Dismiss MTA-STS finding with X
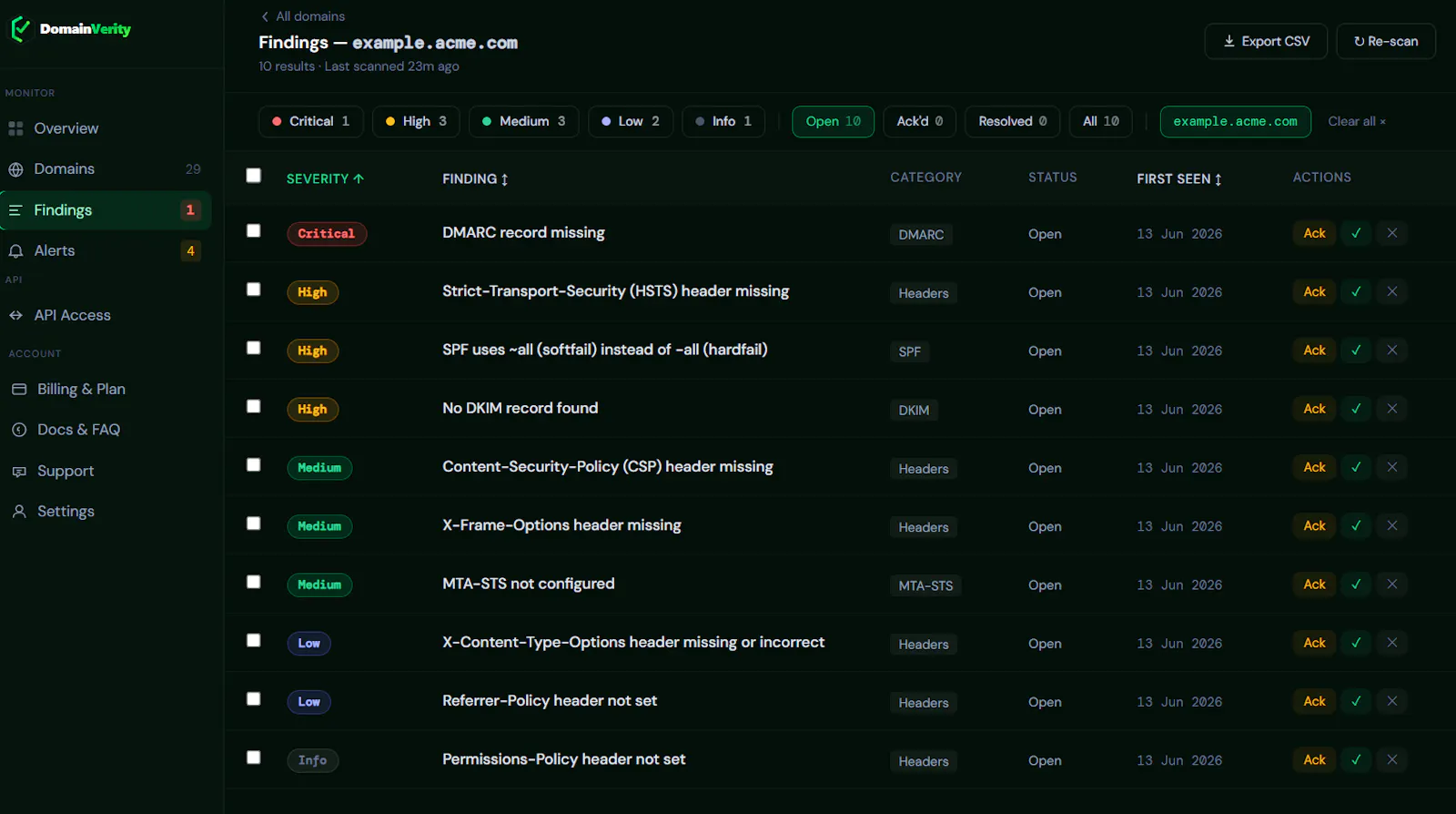Screen dimensions: 1456x814 pyautogui.click(x=1392, y=585)
